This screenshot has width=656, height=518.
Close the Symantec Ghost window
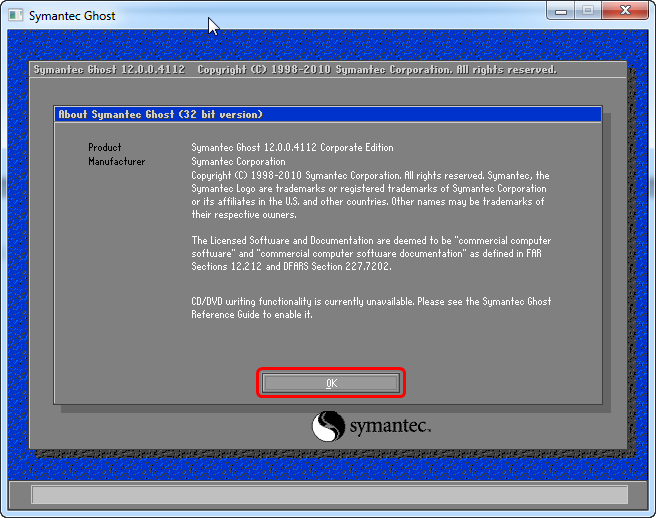[x=625, y=10]
